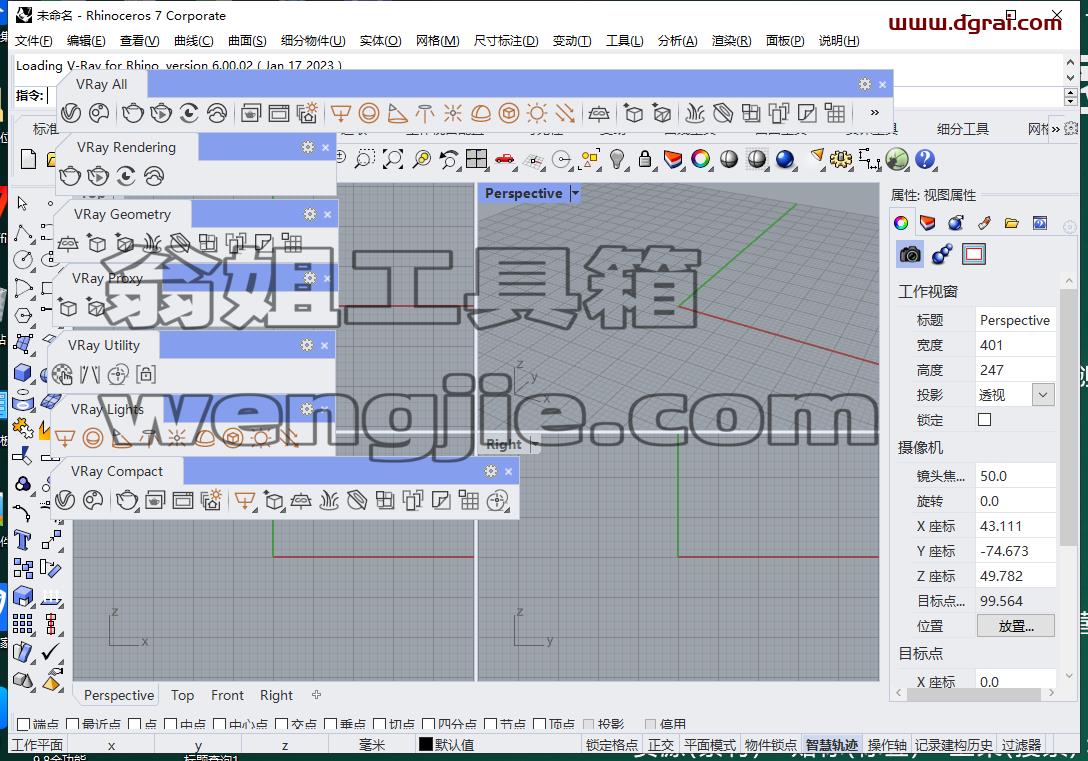This screenshot has height=761, width=1088.
Task: Click the padlock lock icon in standard toolbar
Action: pyautogui.click(x=645, y=160)
